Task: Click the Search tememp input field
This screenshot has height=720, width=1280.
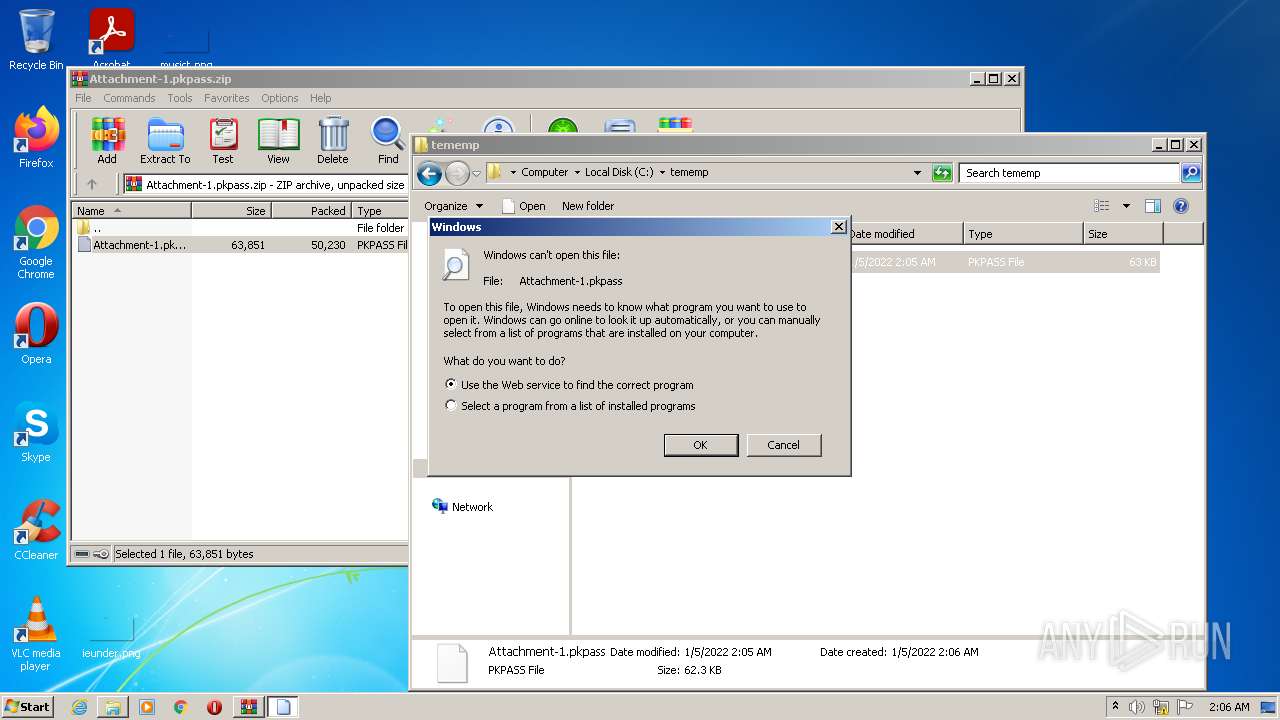Action: [x=1068, y=173]
